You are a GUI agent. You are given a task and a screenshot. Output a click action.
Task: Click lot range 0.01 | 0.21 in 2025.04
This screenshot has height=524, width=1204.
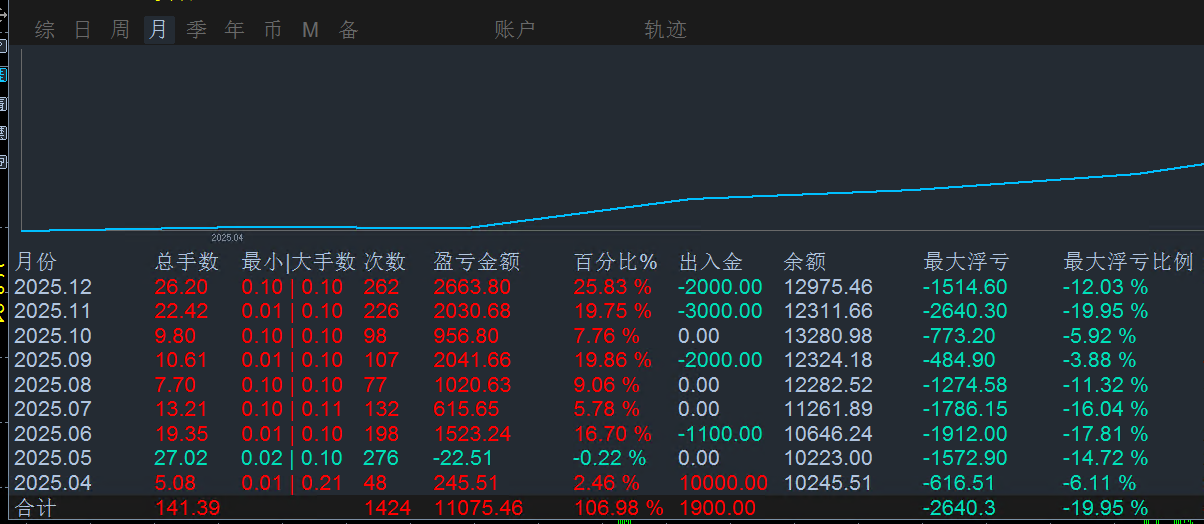tap(292, 483)
